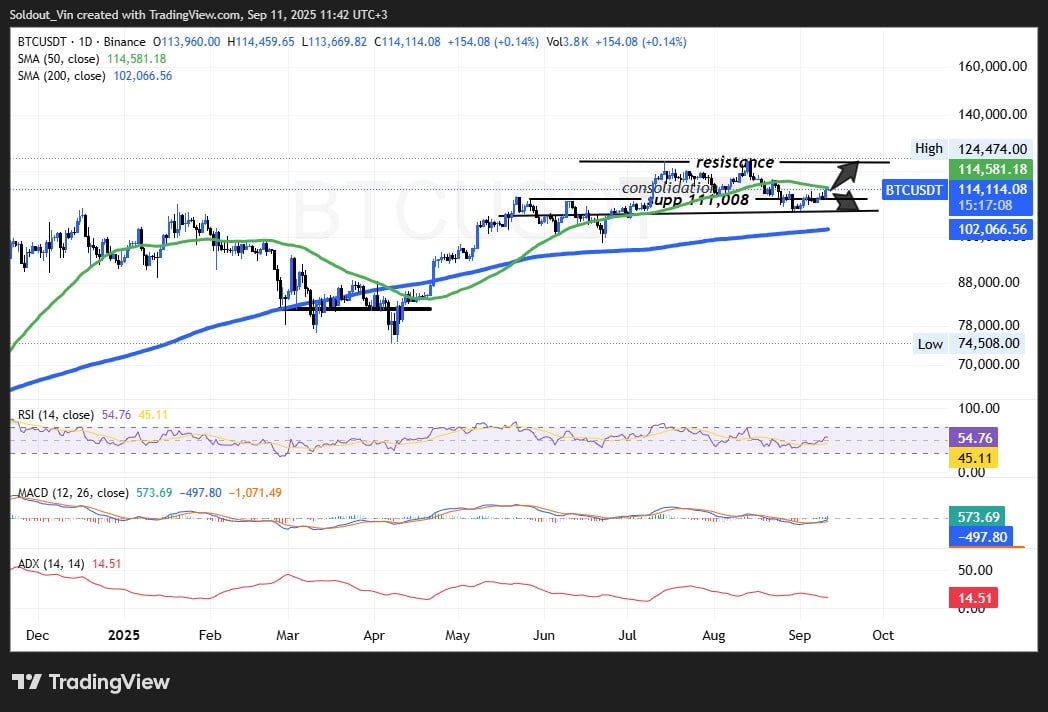Image resolution: width=1048 pixels, height=712 pixels.
Task: Click the blue 102,066.56 SMA axis label
Action: pos(992,229)
